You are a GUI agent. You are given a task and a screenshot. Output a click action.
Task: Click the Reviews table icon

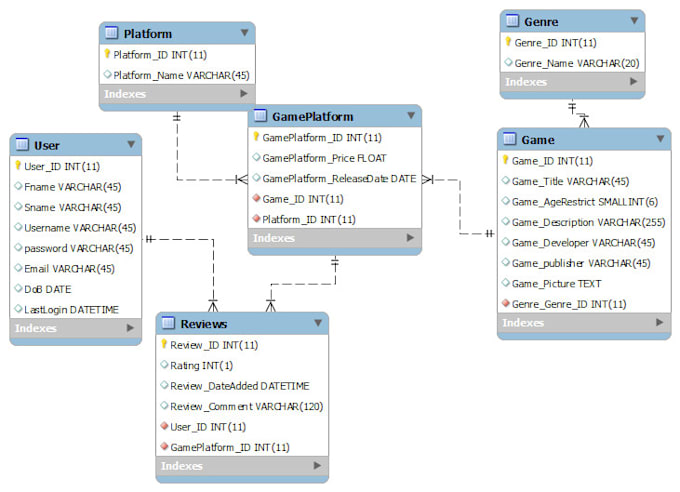point(168,323)
